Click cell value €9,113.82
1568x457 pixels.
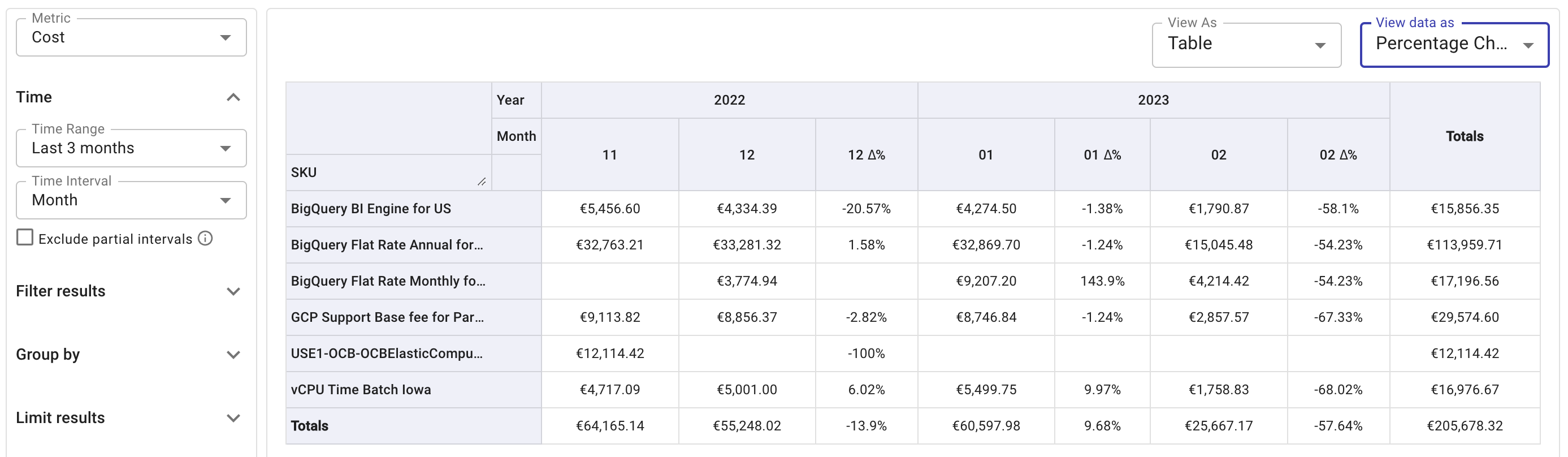point(610,317)
